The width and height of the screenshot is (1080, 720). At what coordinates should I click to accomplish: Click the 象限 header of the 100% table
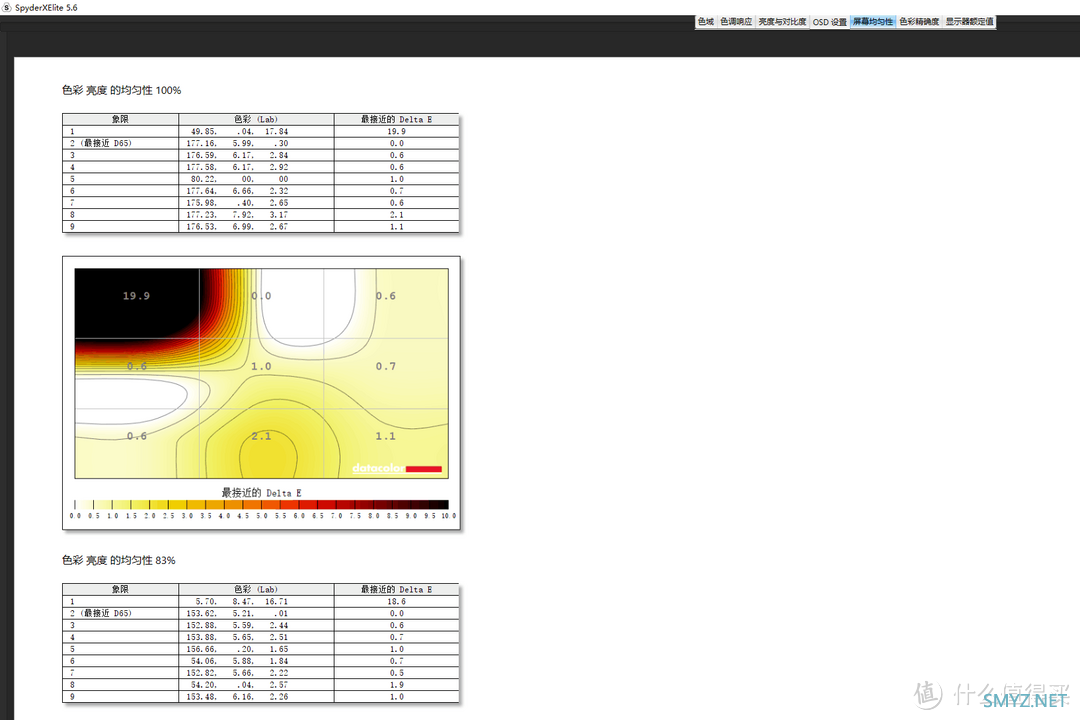pyautogui.click(x=121, y=119)
